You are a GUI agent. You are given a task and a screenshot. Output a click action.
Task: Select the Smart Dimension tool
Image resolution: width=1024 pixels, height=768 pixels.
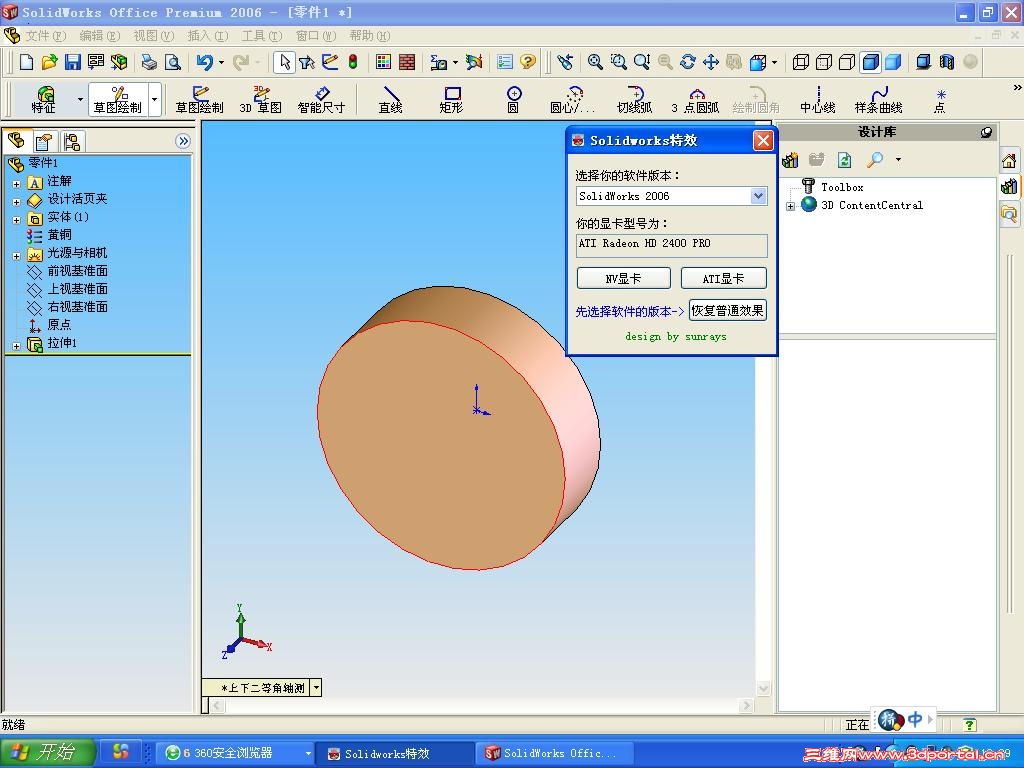(x=321, y=99)
